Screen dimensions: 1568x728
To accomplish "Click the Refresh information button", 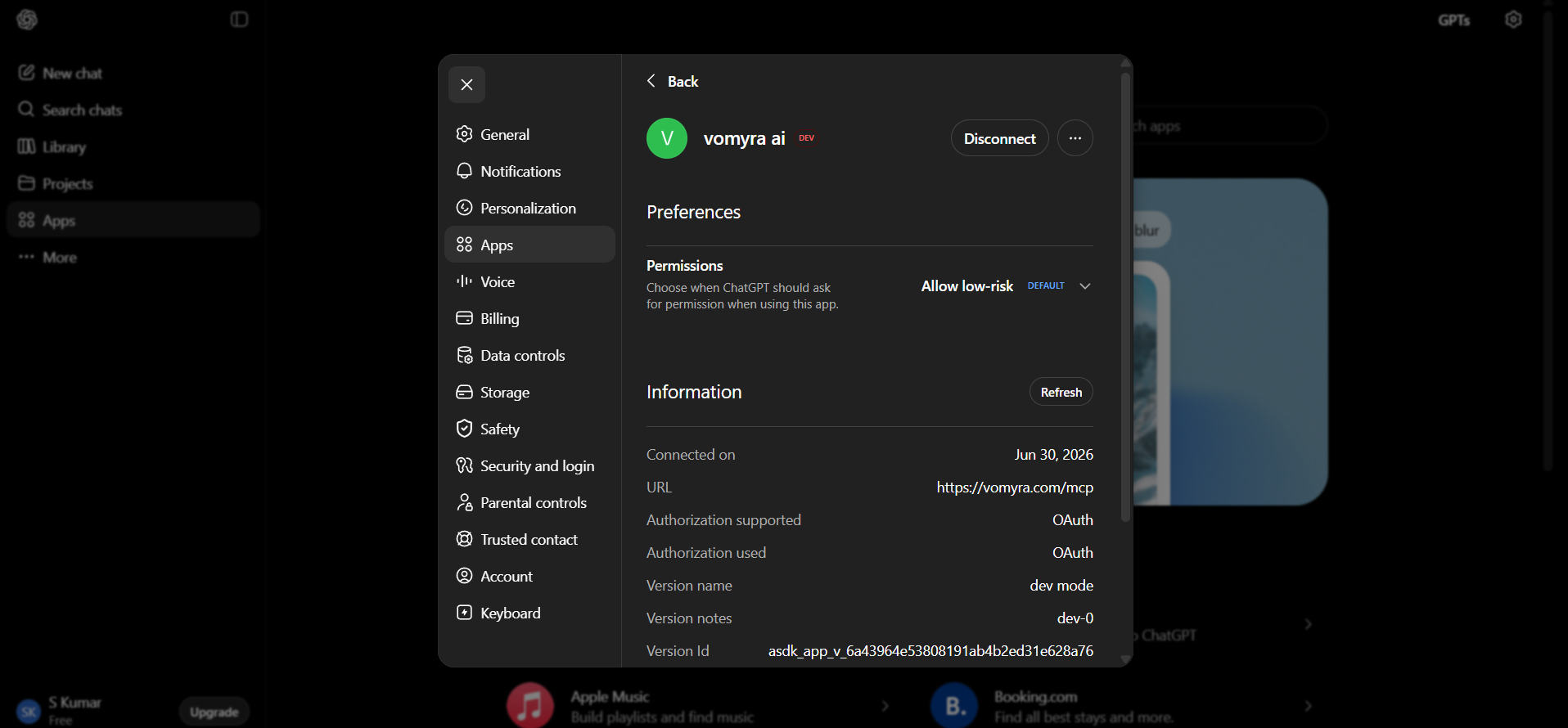I will [x=1061, y=392].
